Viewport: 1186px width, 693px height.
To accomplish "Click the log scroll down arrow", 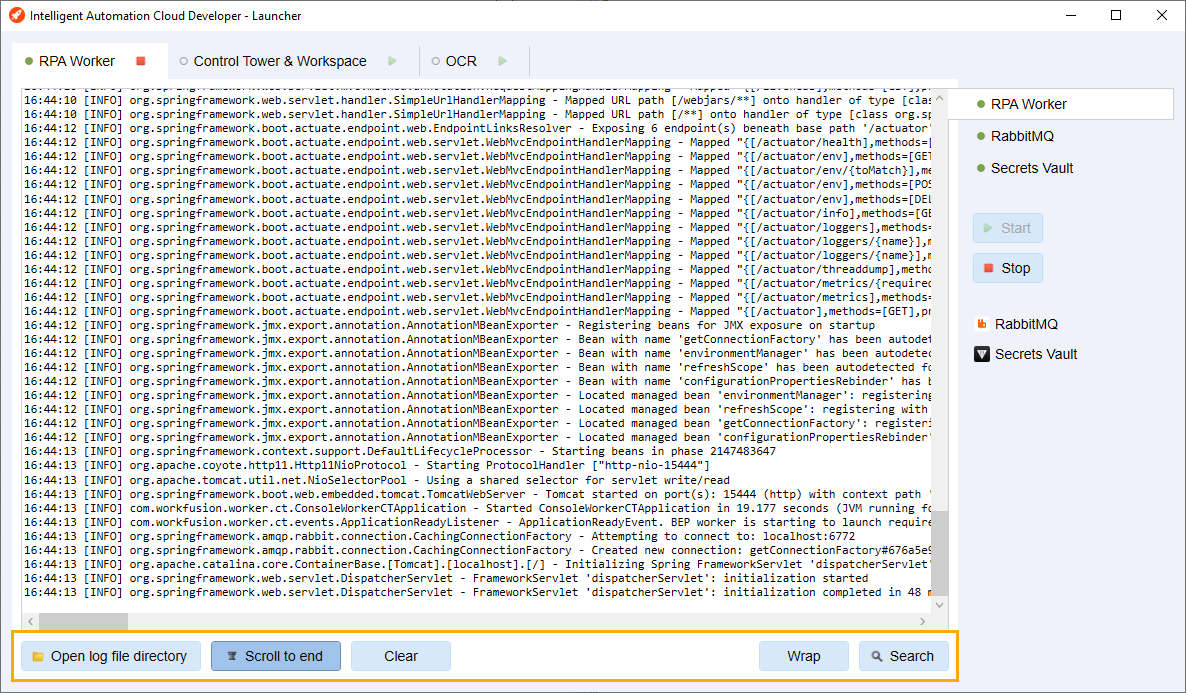I will point(939,604).
